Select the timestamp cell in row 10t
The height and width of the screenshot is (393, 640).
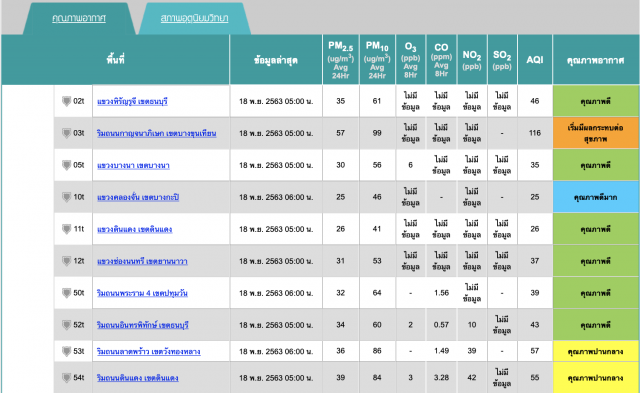[276, 197]
